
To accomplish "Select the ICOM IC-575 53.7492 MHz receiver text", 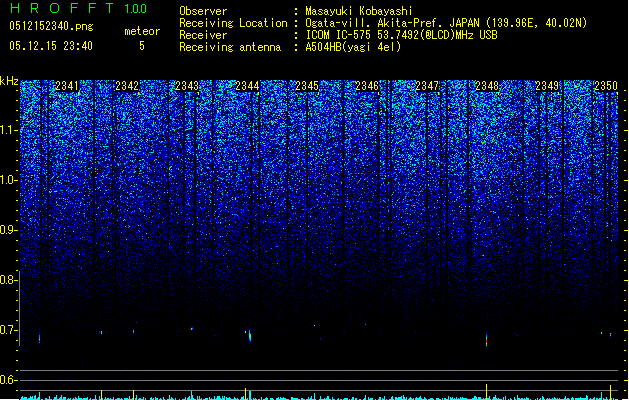I will pyautogui.click(x=401, y=35).
